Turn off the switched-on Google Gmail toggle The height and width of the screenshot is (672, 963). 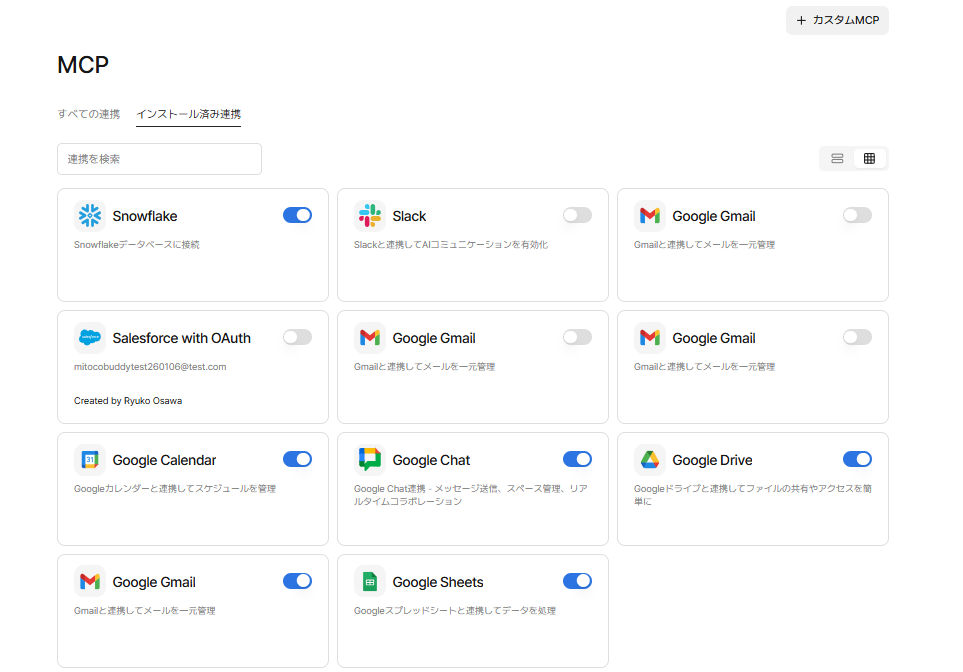(x=297, y=581)
